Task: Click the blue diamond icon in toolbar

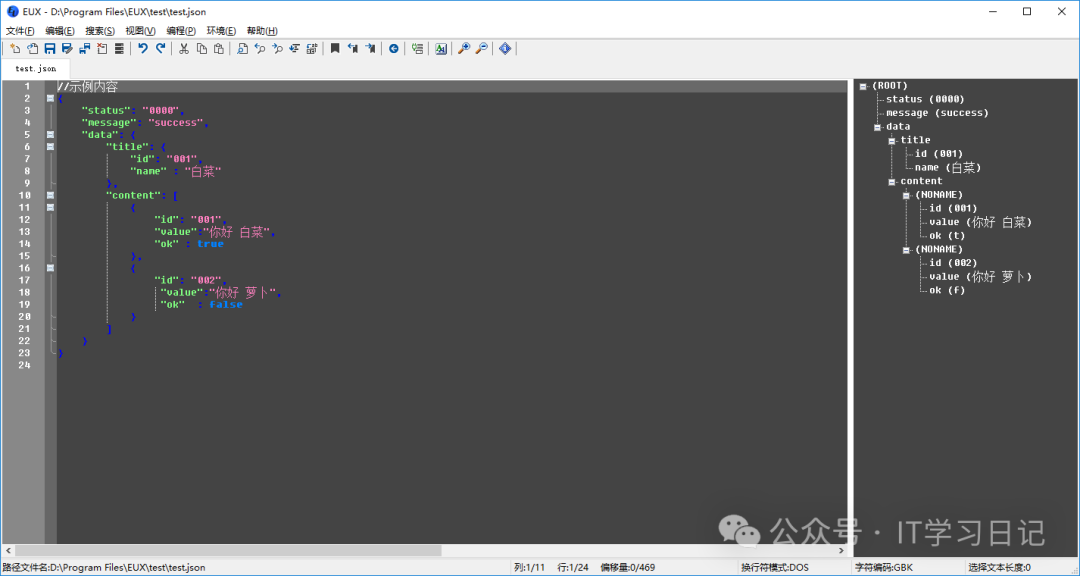Action: tap(505, 48)
